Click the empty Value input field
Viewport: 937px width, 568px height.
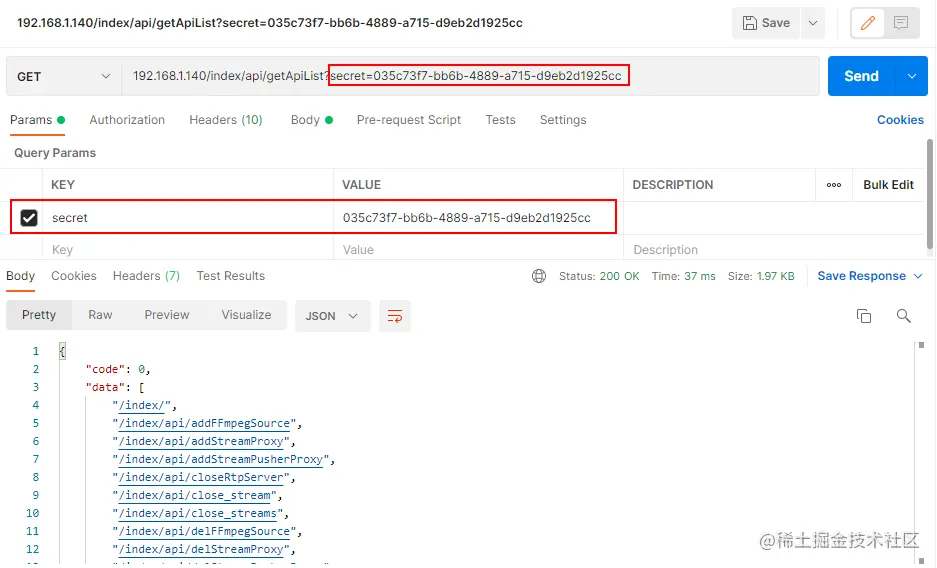coord(478,250)
